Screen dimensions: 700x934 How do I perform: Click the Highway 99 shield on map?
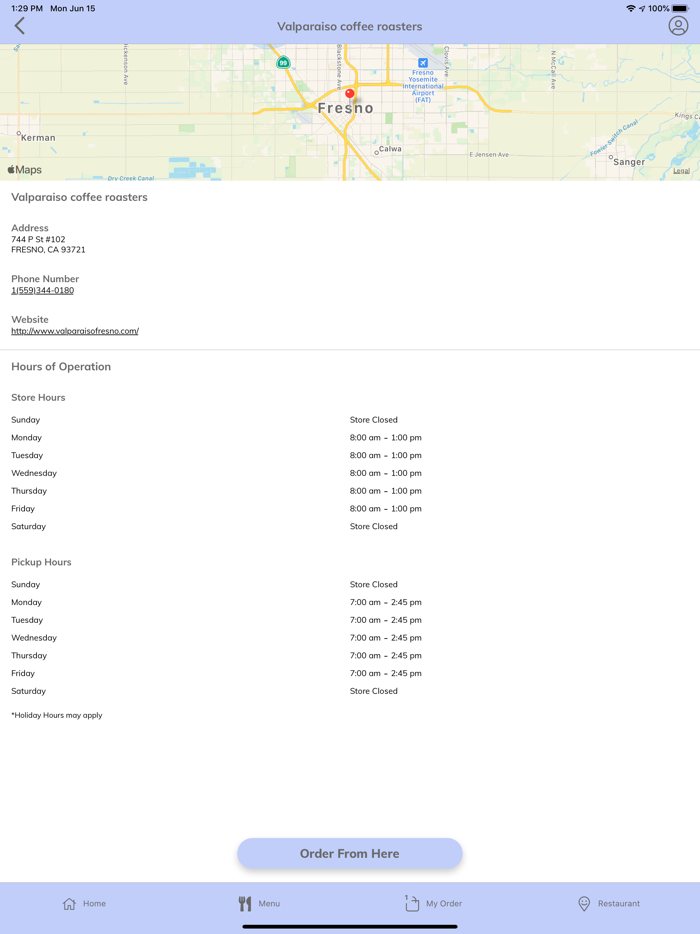click(x=284, y=62)
